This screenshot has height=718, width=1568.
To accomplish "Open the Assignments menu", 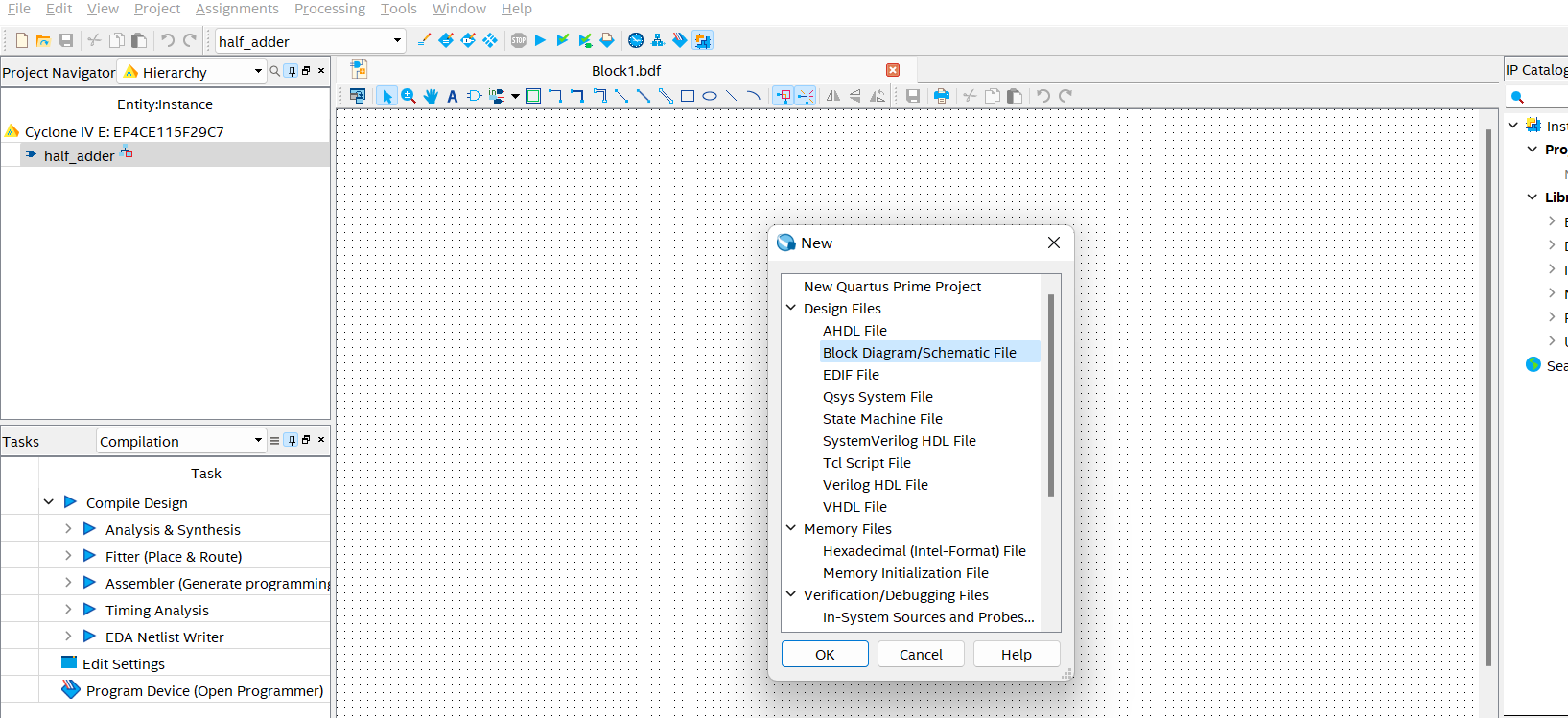I will pos(237,9).
